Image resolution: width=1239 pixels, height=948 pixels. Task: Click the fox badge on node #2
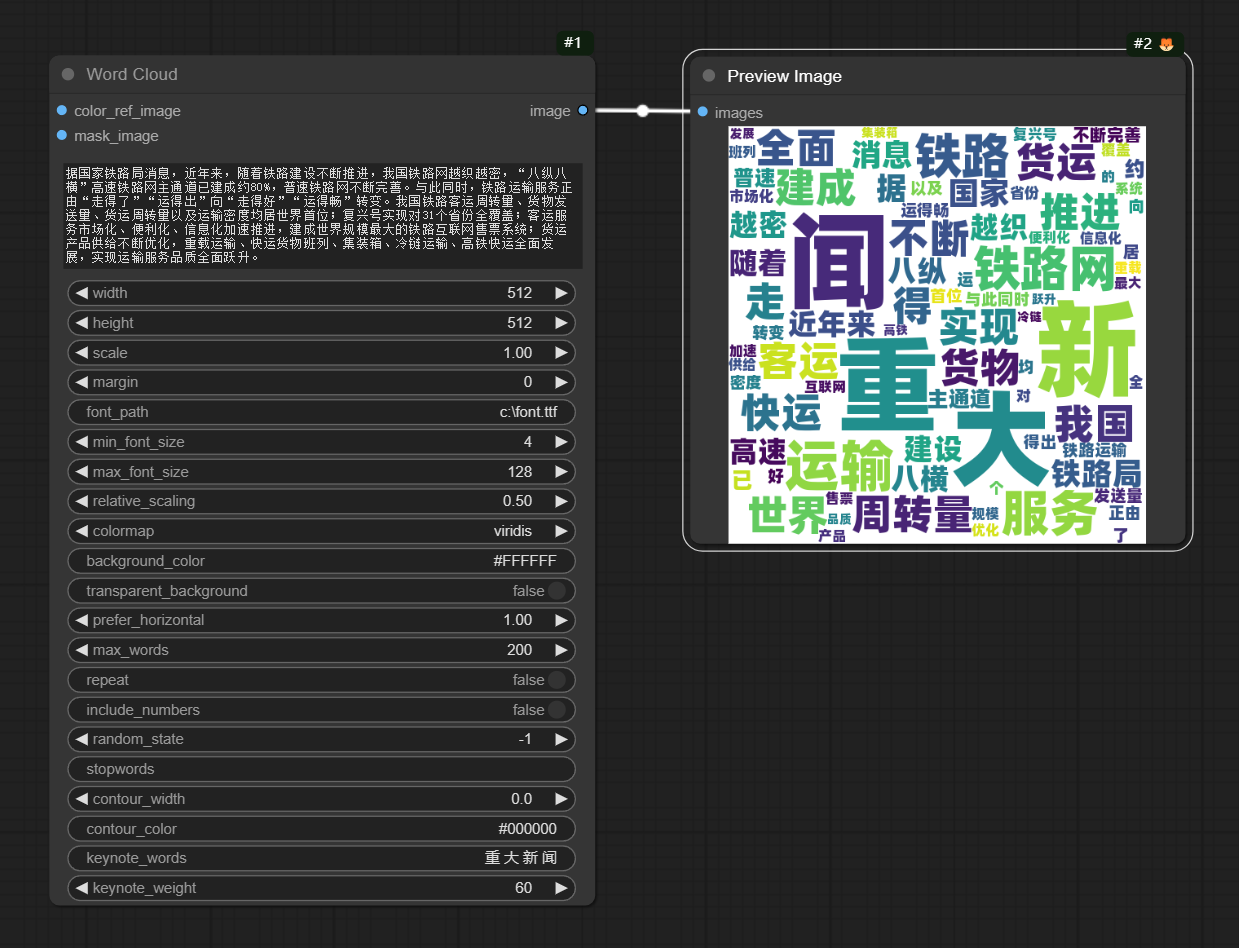point(1166,44)
